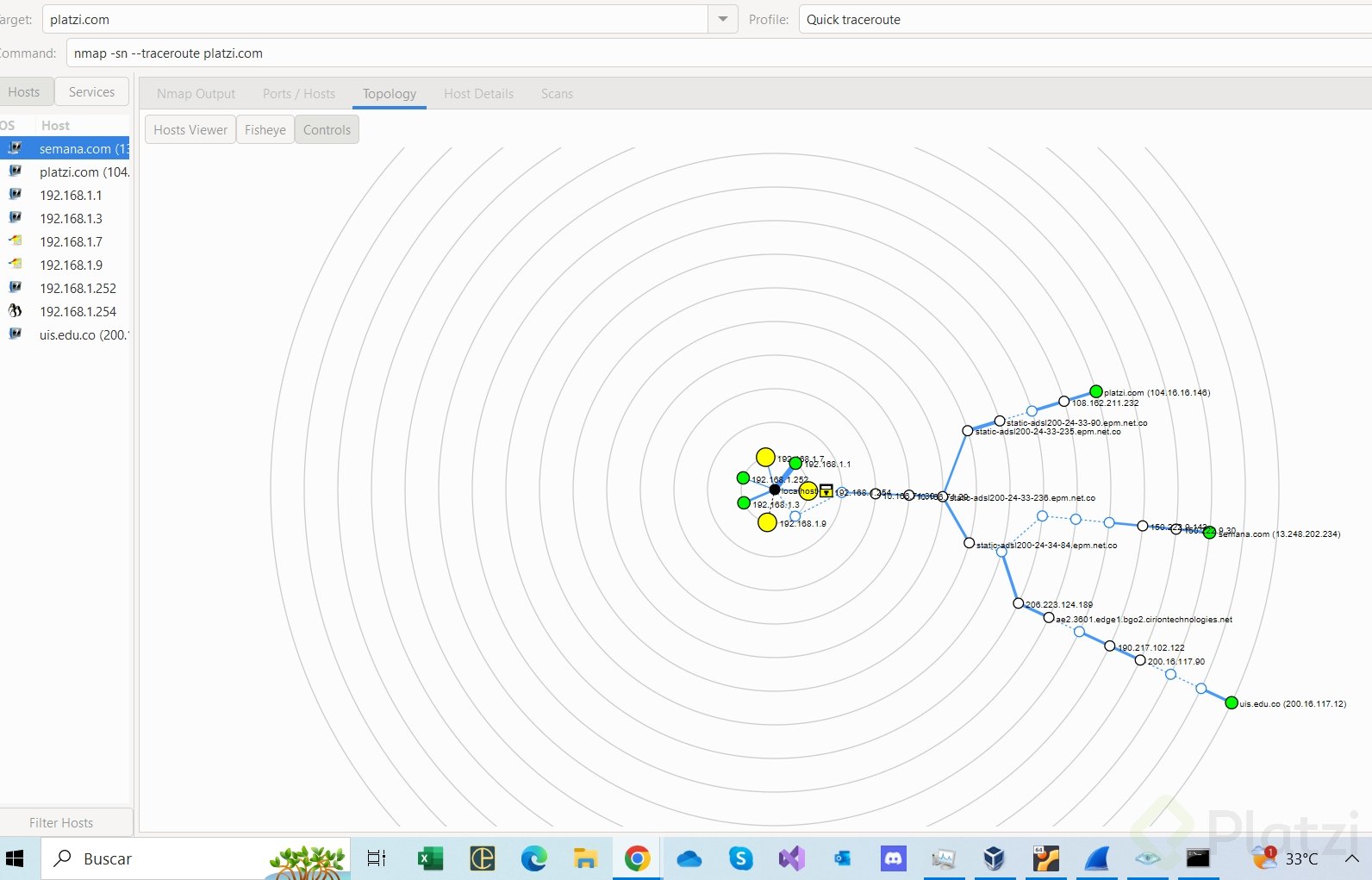Image resolution: width=1372 pixels, height=880 pixels.
Task: Open the Ports / Hosts tab
Action: 299,93
